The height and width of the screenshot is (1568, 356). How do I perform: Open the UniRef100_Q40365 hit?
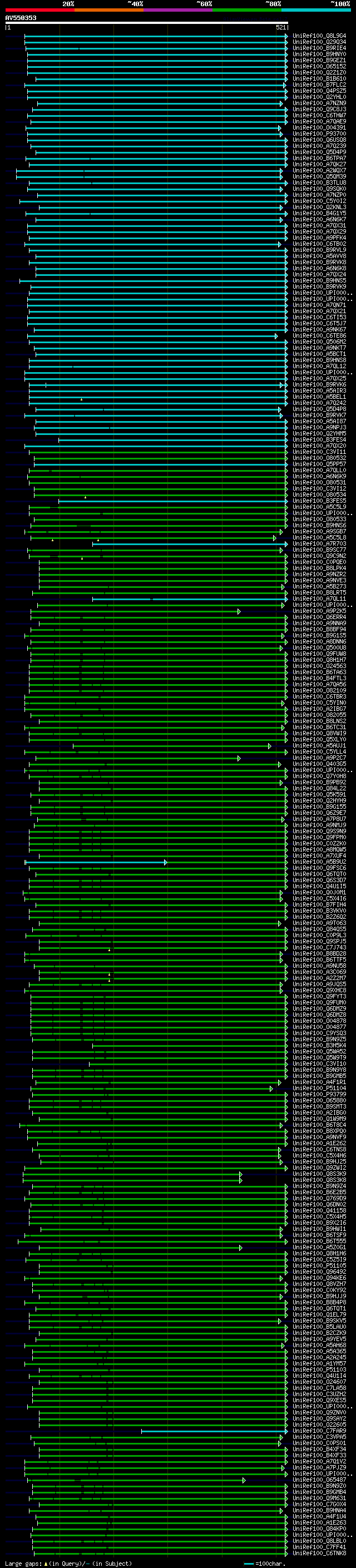tap(319, 764)
